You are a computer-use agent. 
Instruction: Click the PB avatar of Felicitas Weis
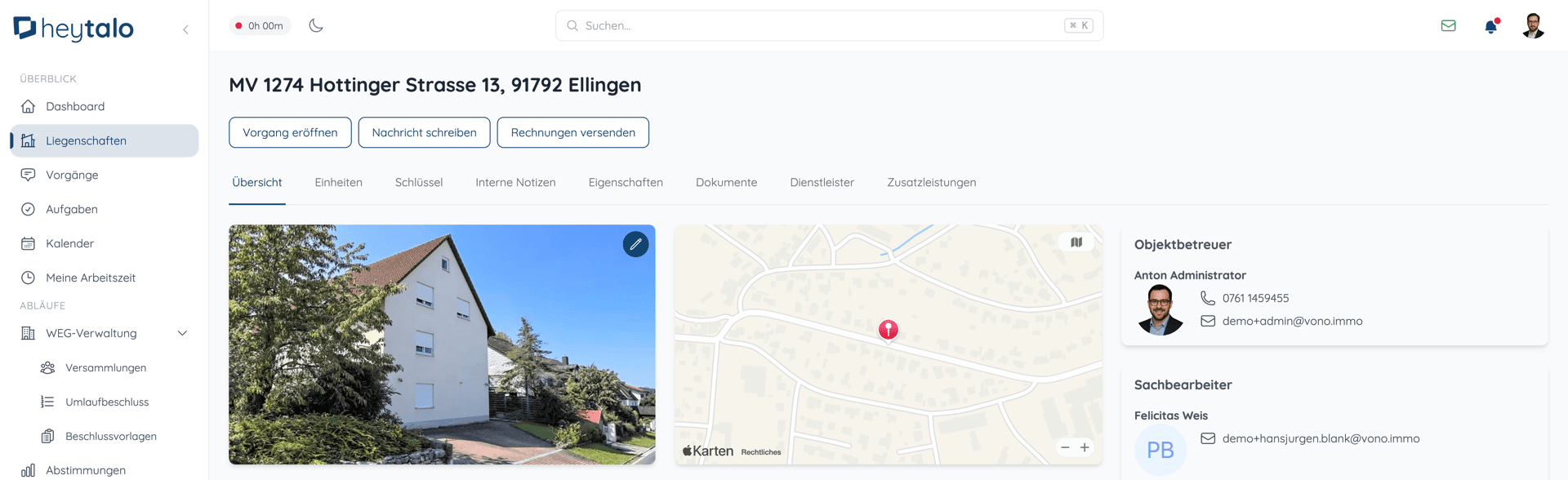coord(1160,450)
